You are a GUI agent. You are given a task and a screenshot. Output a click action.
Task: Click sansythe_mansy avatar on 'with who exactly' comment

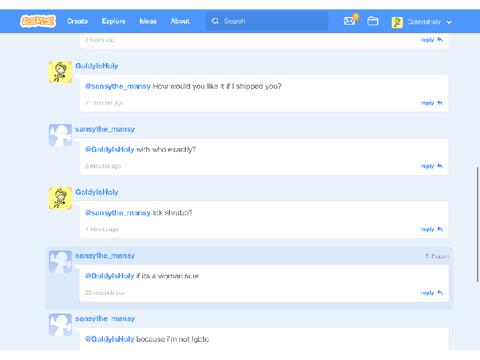(x=60, y=135)
